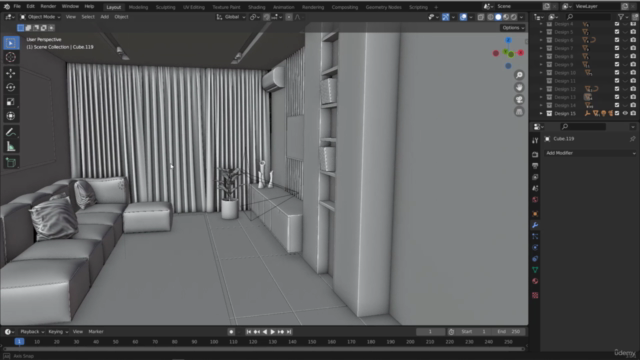The height and width of the screenshot is (360, 640).
Task: Play the animation forward
Action: coord(273,332)
